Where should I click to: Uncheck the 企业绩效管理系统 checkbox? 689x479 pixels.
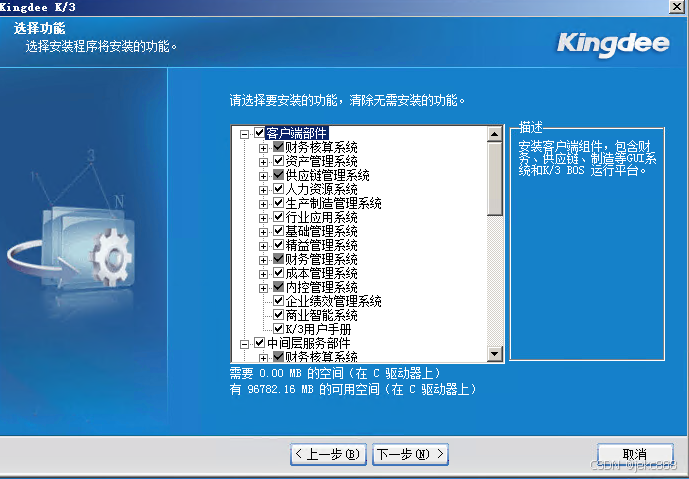coord(278,301)
